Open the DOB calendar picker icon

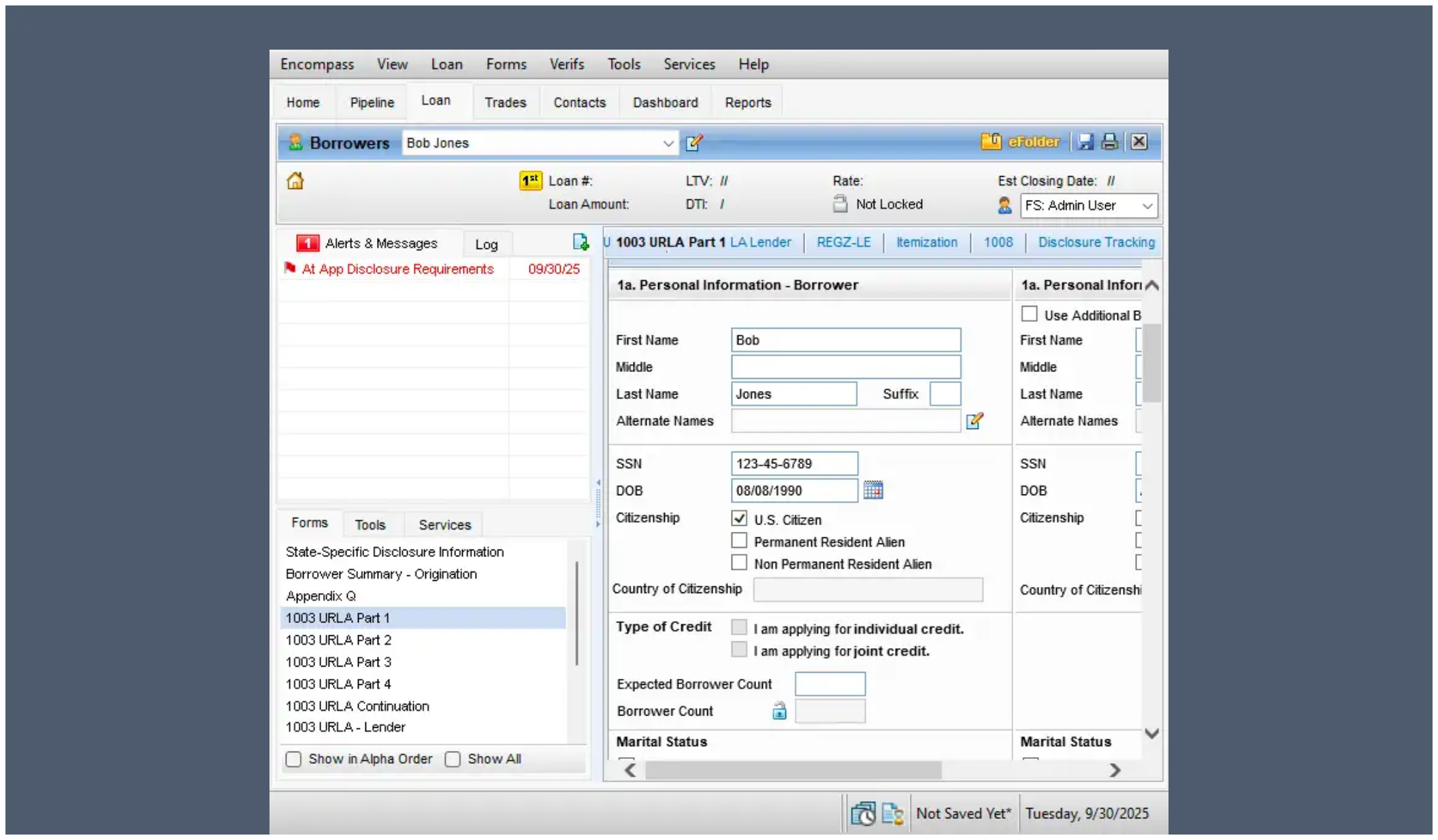[x=872, y=490]
